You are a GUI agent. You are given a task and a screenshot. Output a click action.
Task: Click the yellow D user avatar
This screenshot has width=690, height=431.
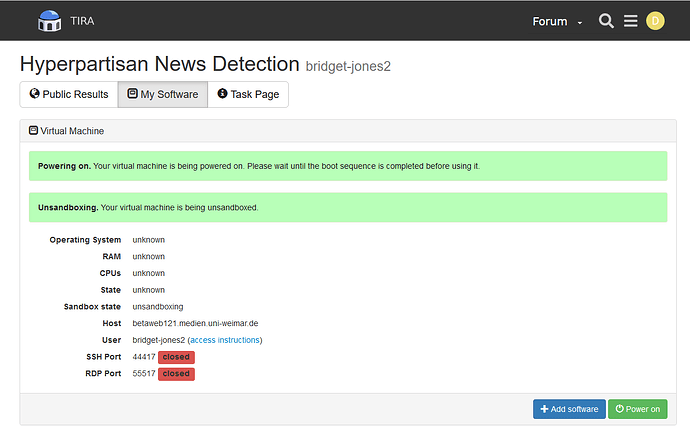click(x=655, y=21)
